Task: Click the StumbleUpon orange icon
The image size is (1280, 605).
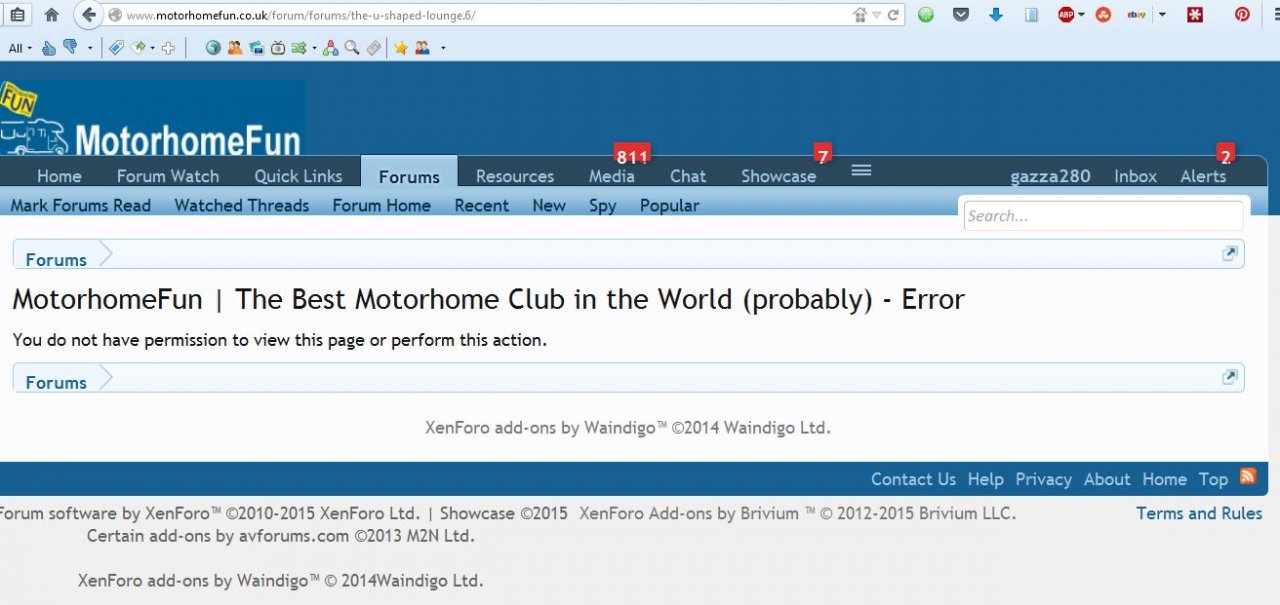Action: [x=1103, y=15]
